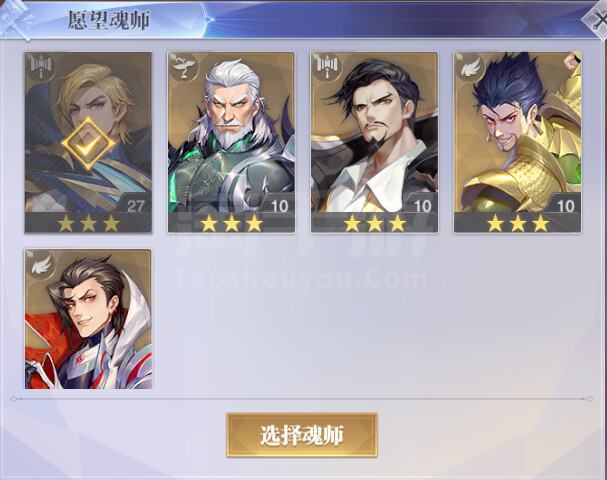The height and width of the screenshot is (480, 607).
Task: Select the gold-armored spiky-haired hero card
Action: (518, 142)
